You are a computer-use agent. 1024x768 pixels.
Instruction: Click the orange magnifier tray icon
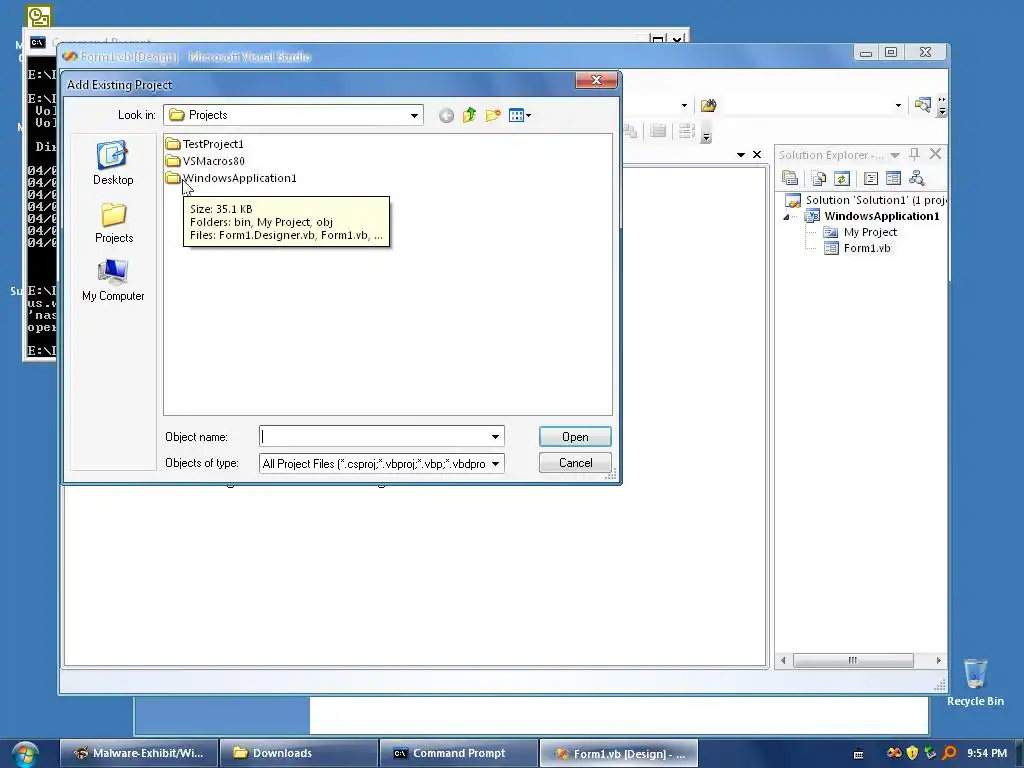[949, 753]
